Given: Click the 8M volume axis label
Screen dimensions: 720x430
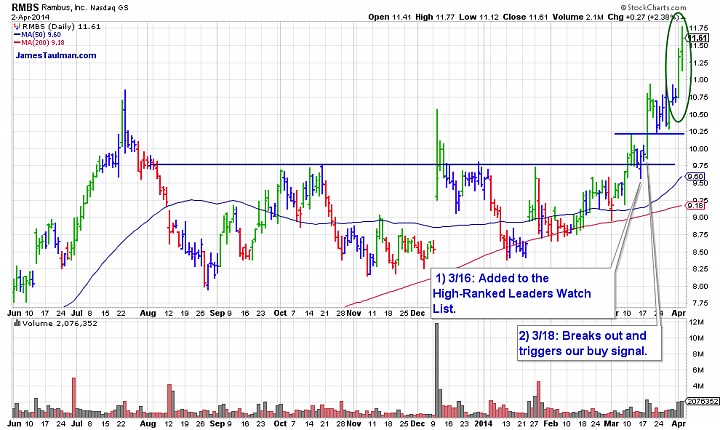Looking at the screenshot, I should pos(697,354).
